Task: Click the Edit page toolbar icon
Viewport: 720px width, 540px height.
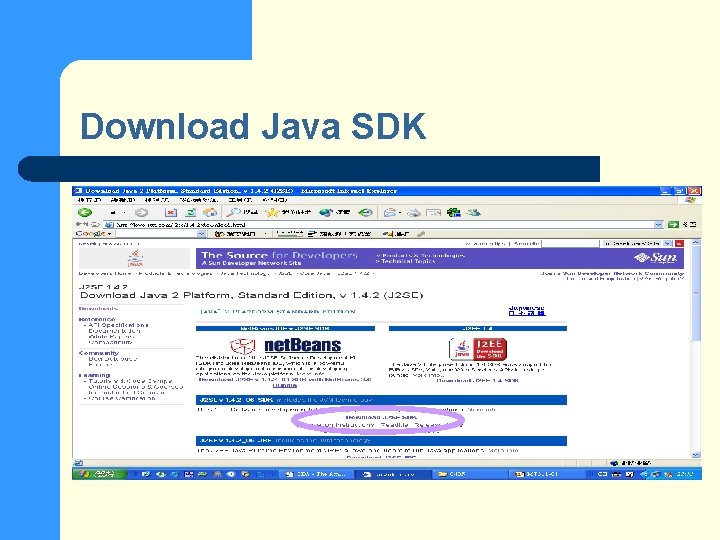Action: click(x=433, y=212)
